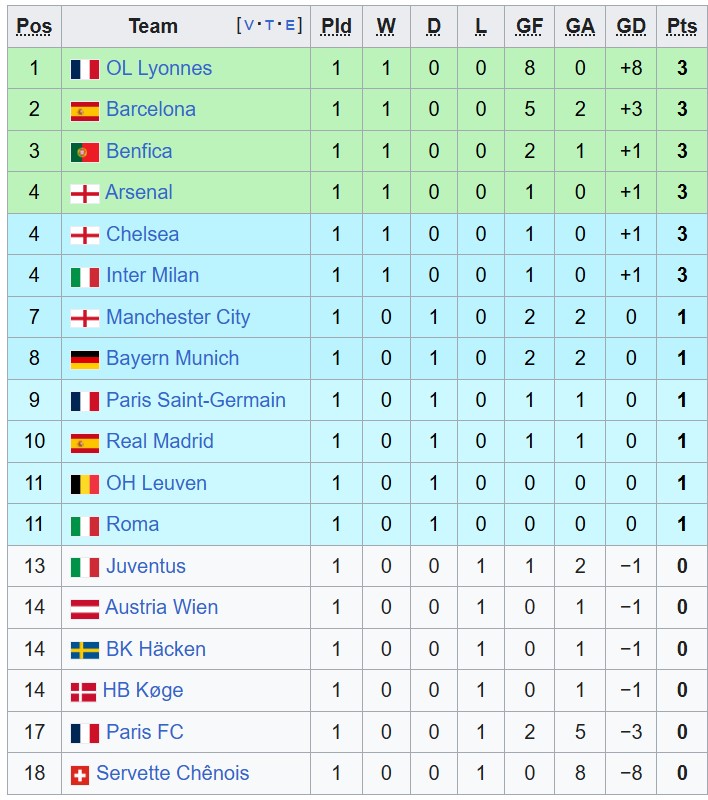Click the Portugal flag next to Benfica
Viewport: 708px width, 800px height.
(x=85, y=152)
